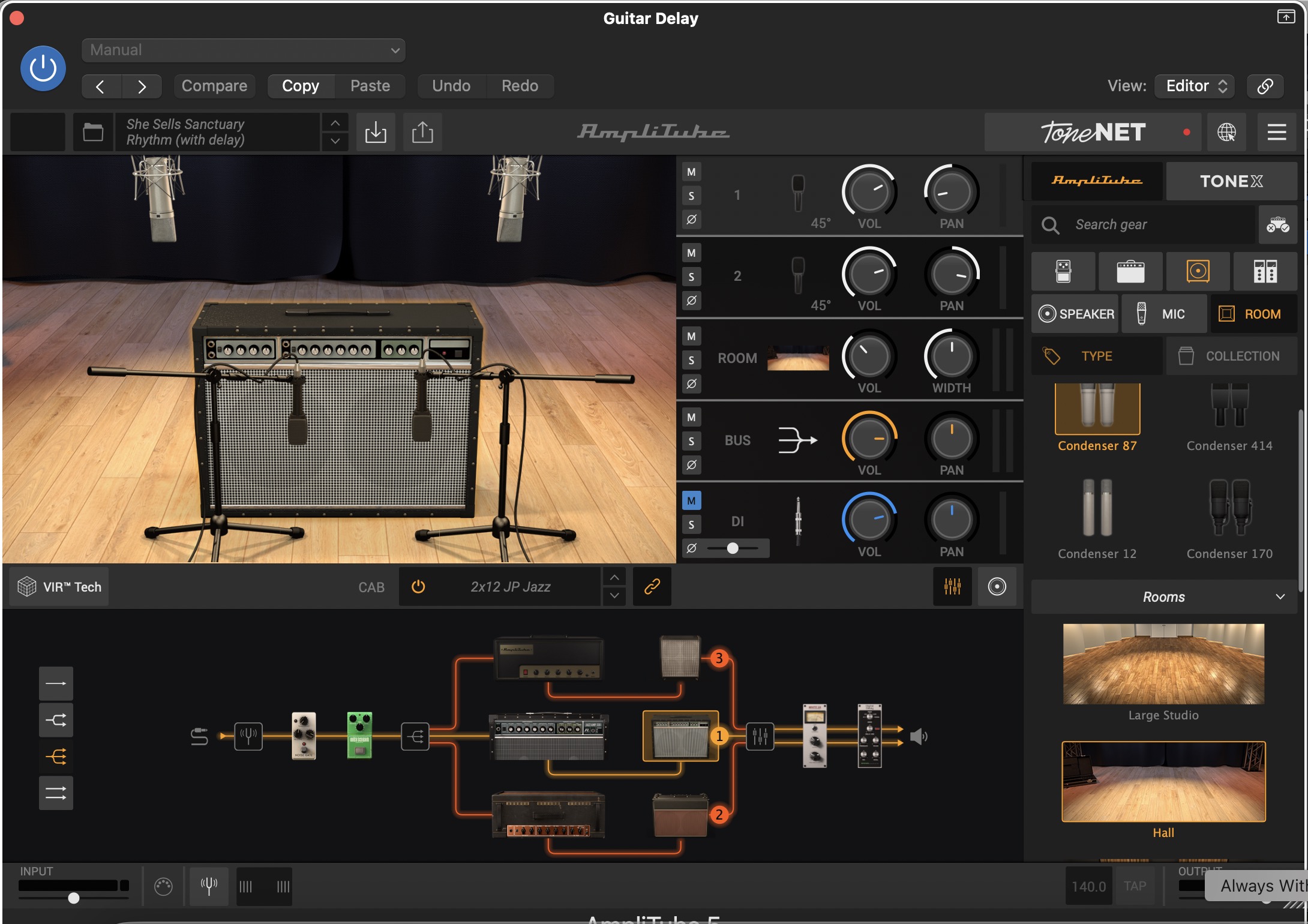The image size is (1308, 924).
Task: Click the green overdrive pedal in chain
Action: click(x=359, y=736)
